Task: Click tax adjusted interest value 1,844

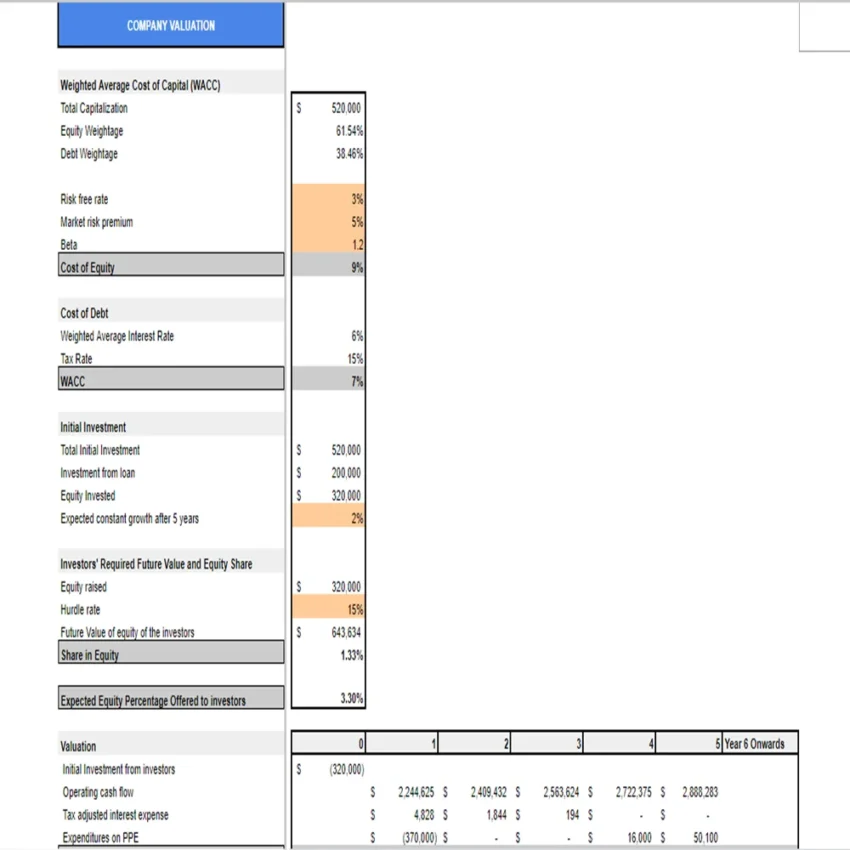Action: point(497,815)
